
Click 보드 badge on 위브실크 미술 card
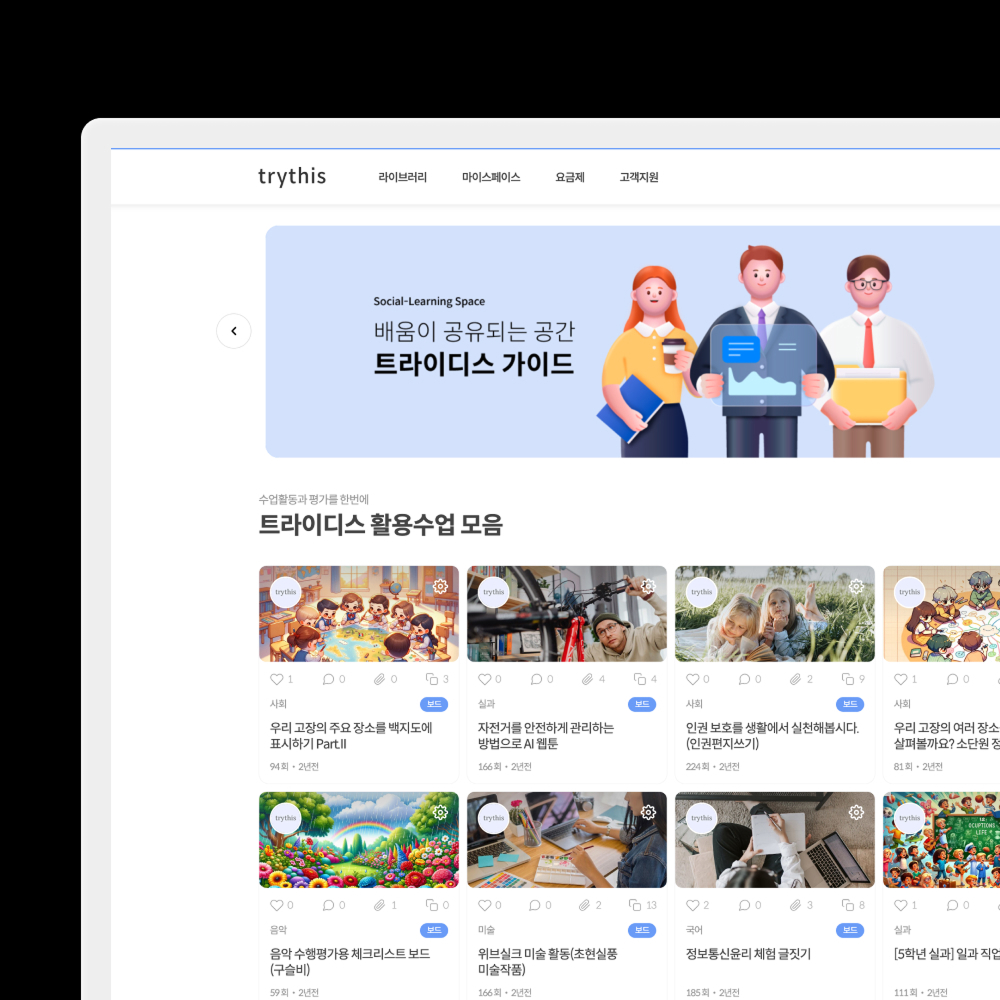642,930
